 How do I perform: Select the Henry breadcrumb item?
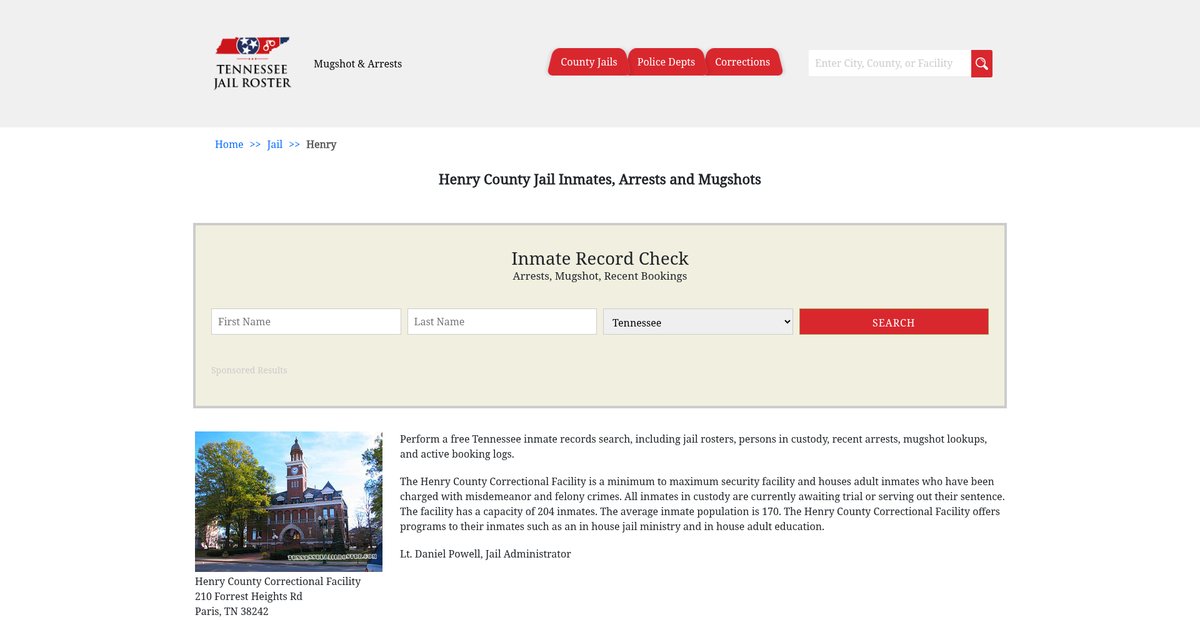(321, 145)
